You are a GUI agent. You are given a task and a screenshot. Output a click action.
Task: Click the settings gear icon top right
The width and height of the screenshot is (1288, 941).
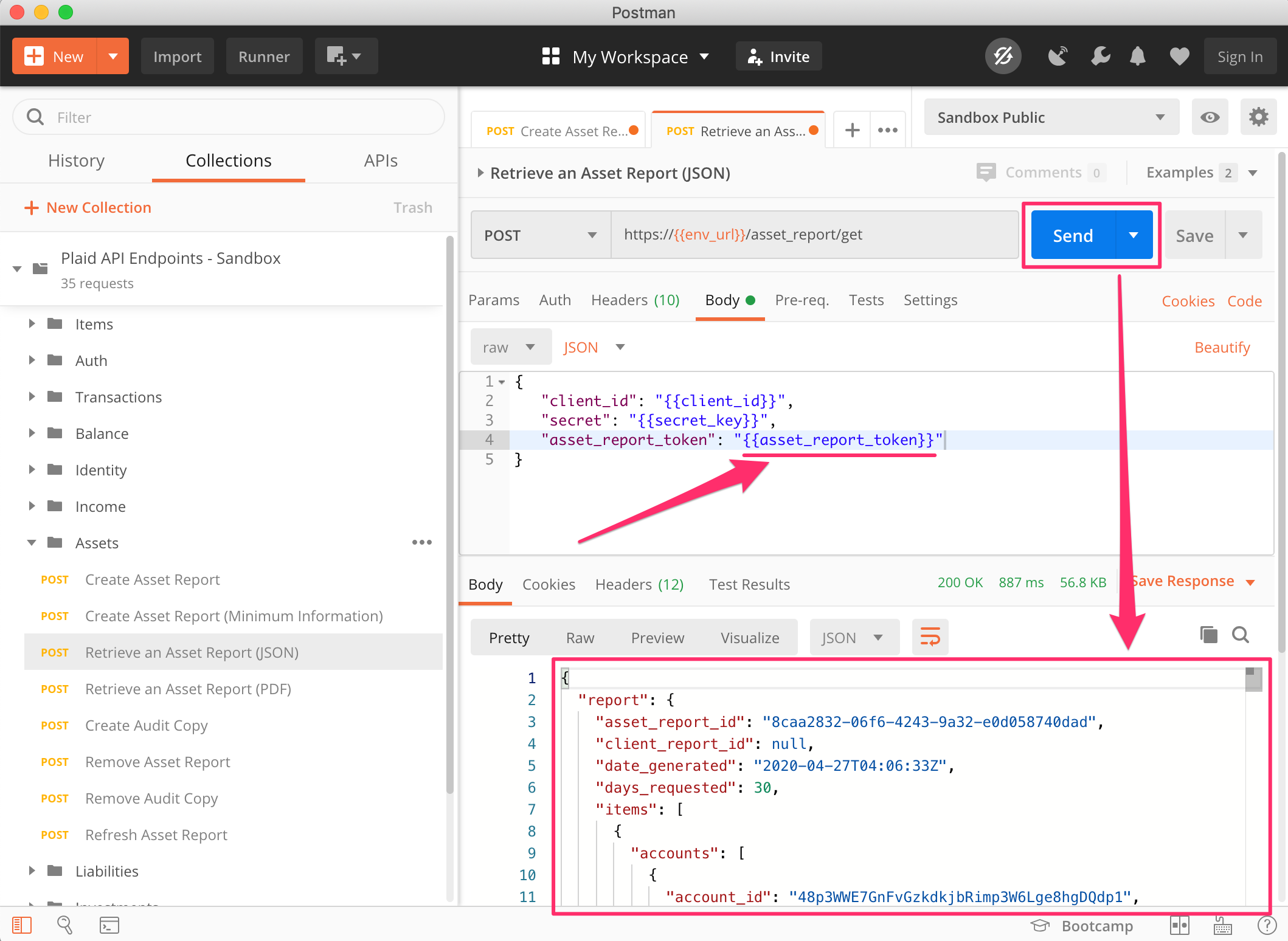pyautogui.click(x=1258, y=118)
